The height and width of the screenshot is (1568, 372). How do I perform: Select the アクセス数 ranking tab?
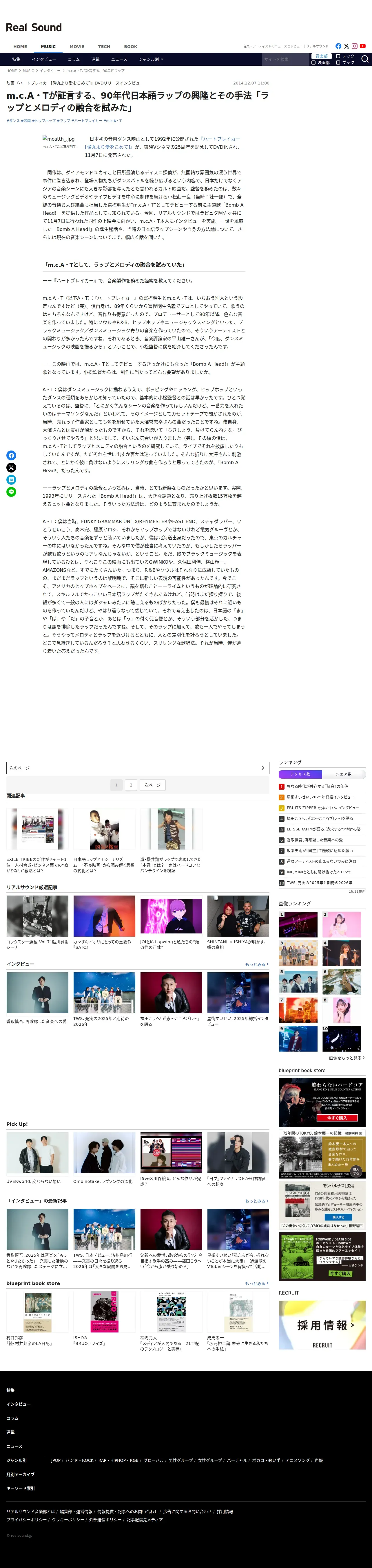pyautogui.click(x=300, y=774)
